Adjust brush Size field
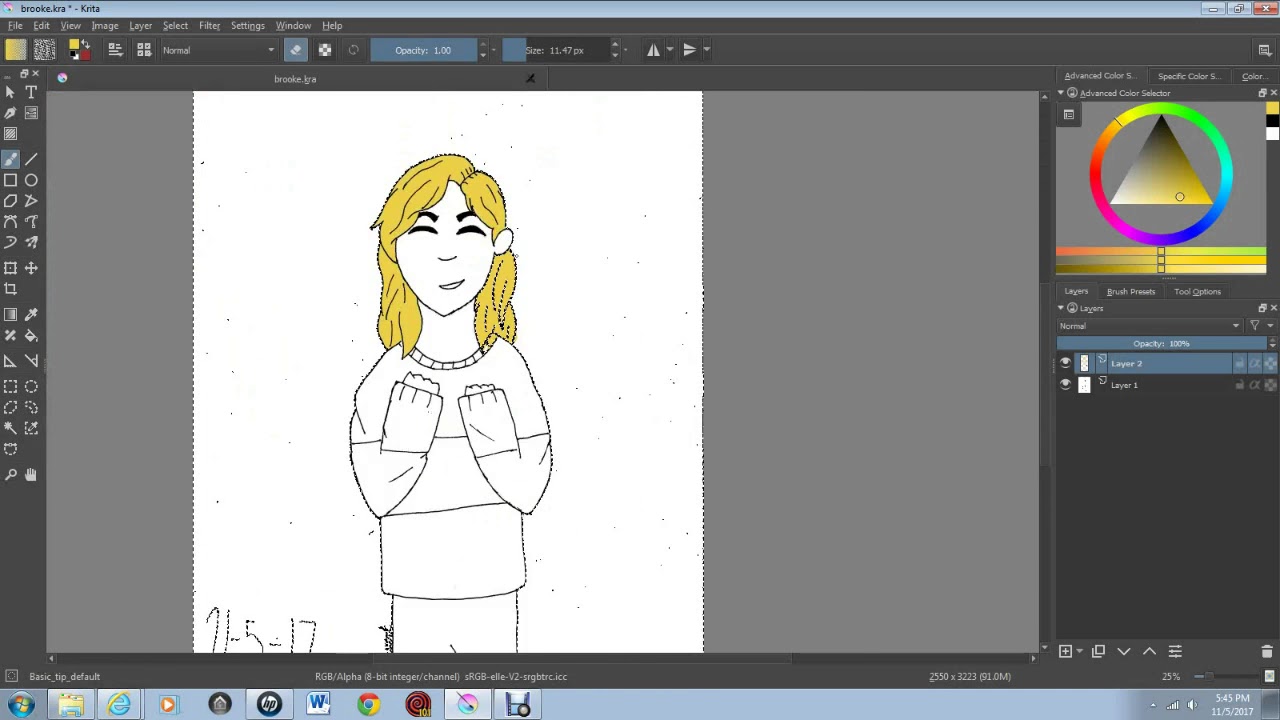This screenshot has width=1280, height=720. coord(555,50)
